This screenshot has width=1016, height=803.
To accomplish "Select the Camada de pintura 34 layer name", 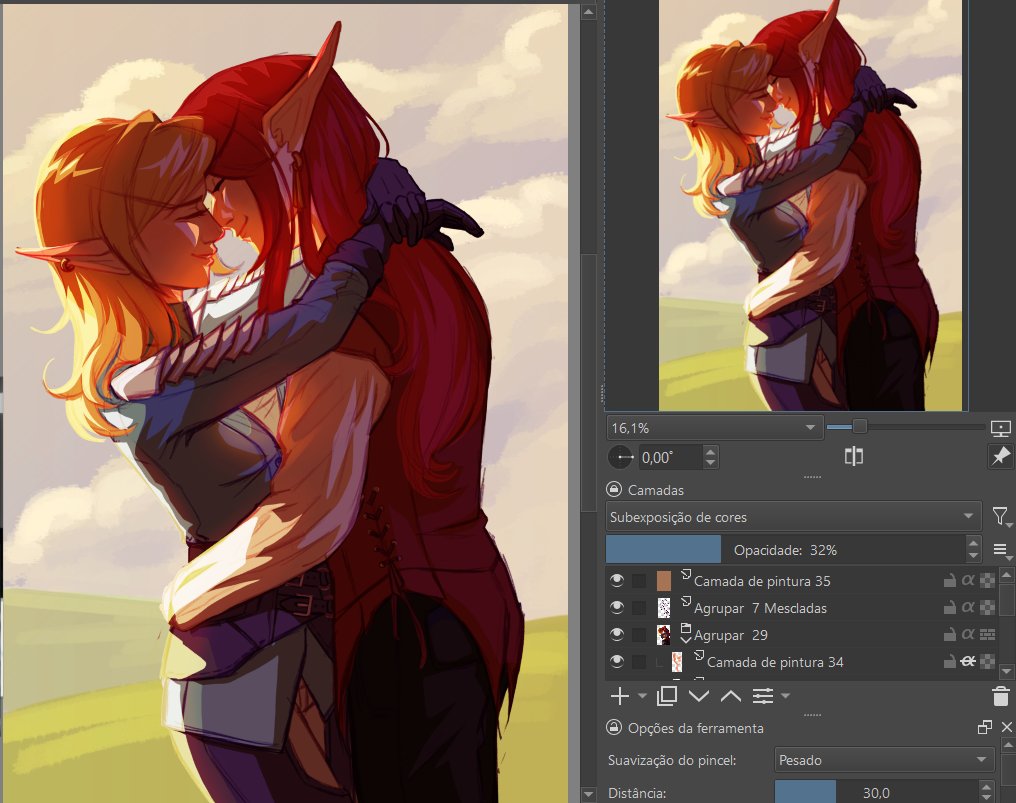I will click(775, 662).
